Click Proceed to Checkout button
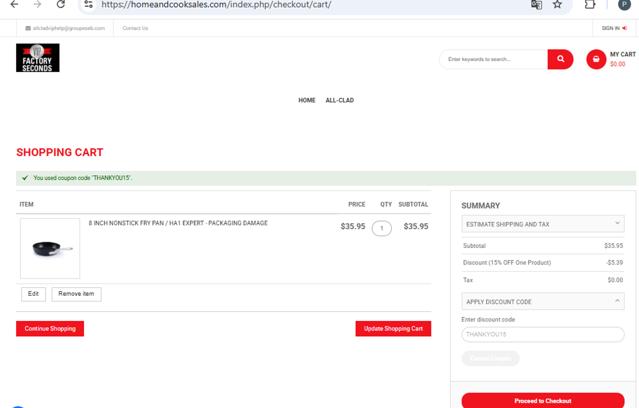 click(543, 401)
